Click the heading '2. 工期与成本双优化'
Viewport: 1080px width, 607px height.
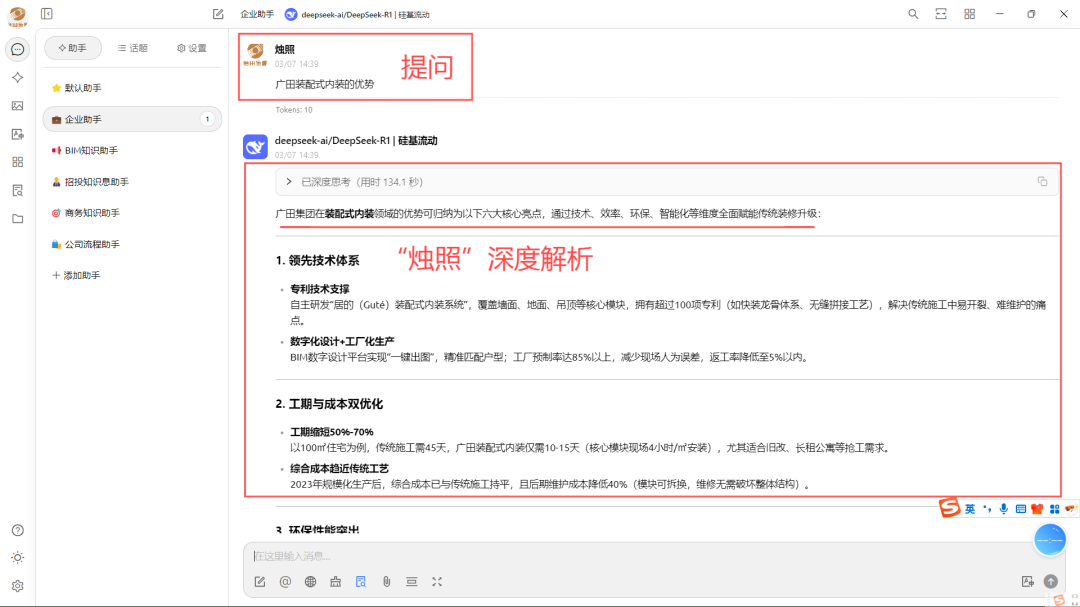tap(329, 404)
